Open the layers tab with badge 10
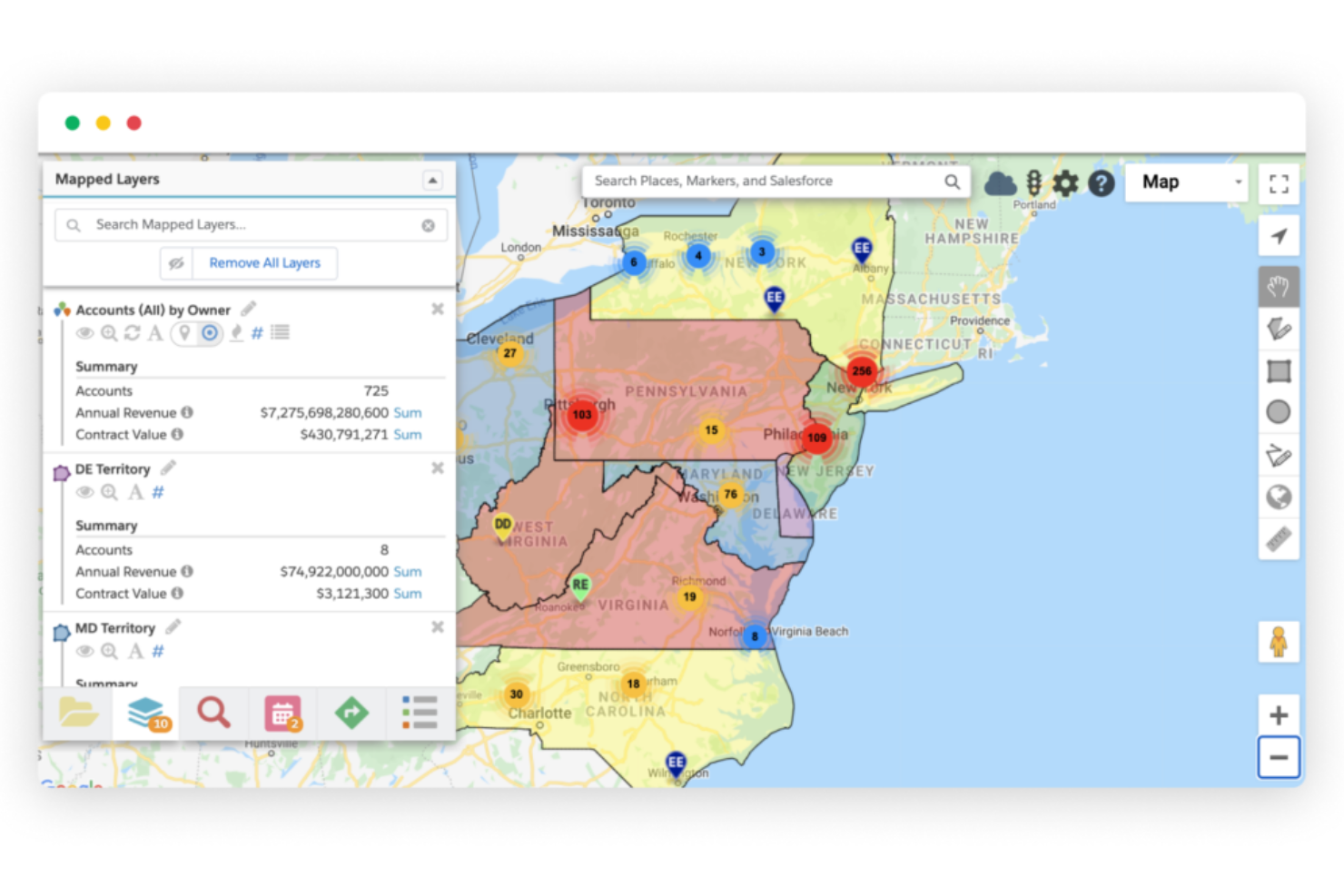Image resolution: width=1344 pixels, height=896 pixels. coord(147,713)
